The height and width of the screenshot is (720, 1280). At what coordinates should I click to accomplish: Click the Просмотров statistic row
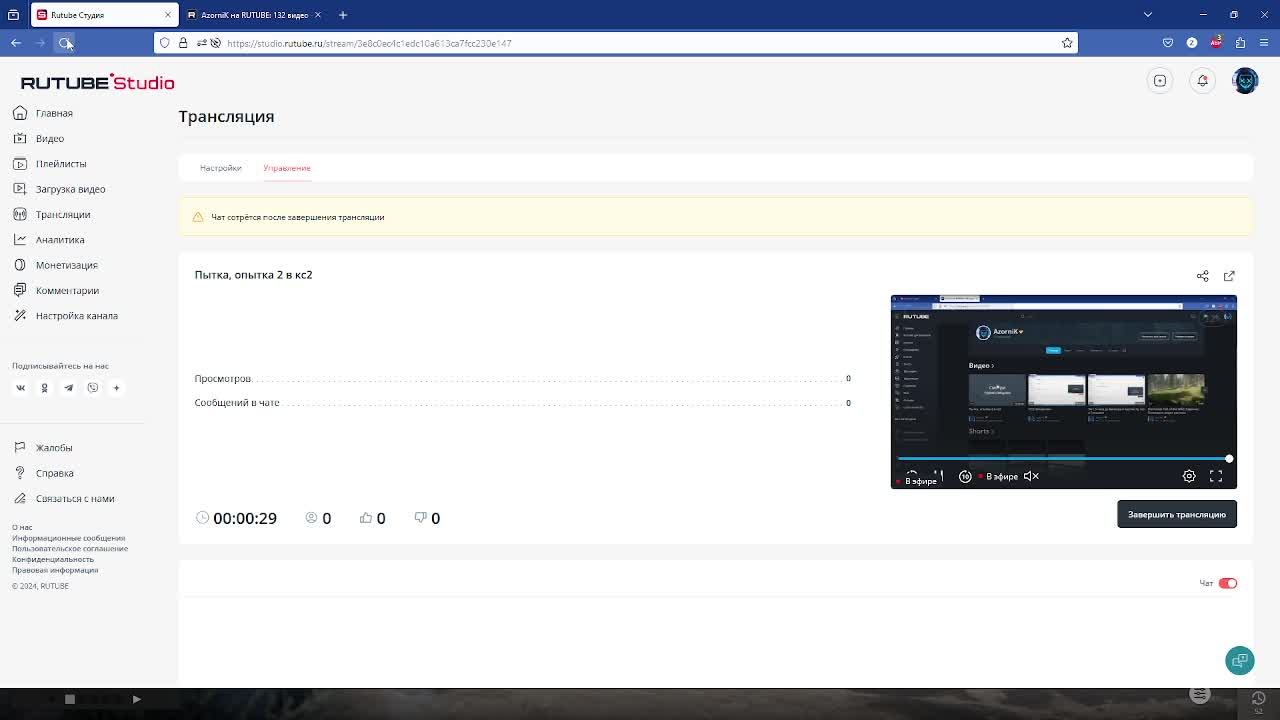point(522,379)
